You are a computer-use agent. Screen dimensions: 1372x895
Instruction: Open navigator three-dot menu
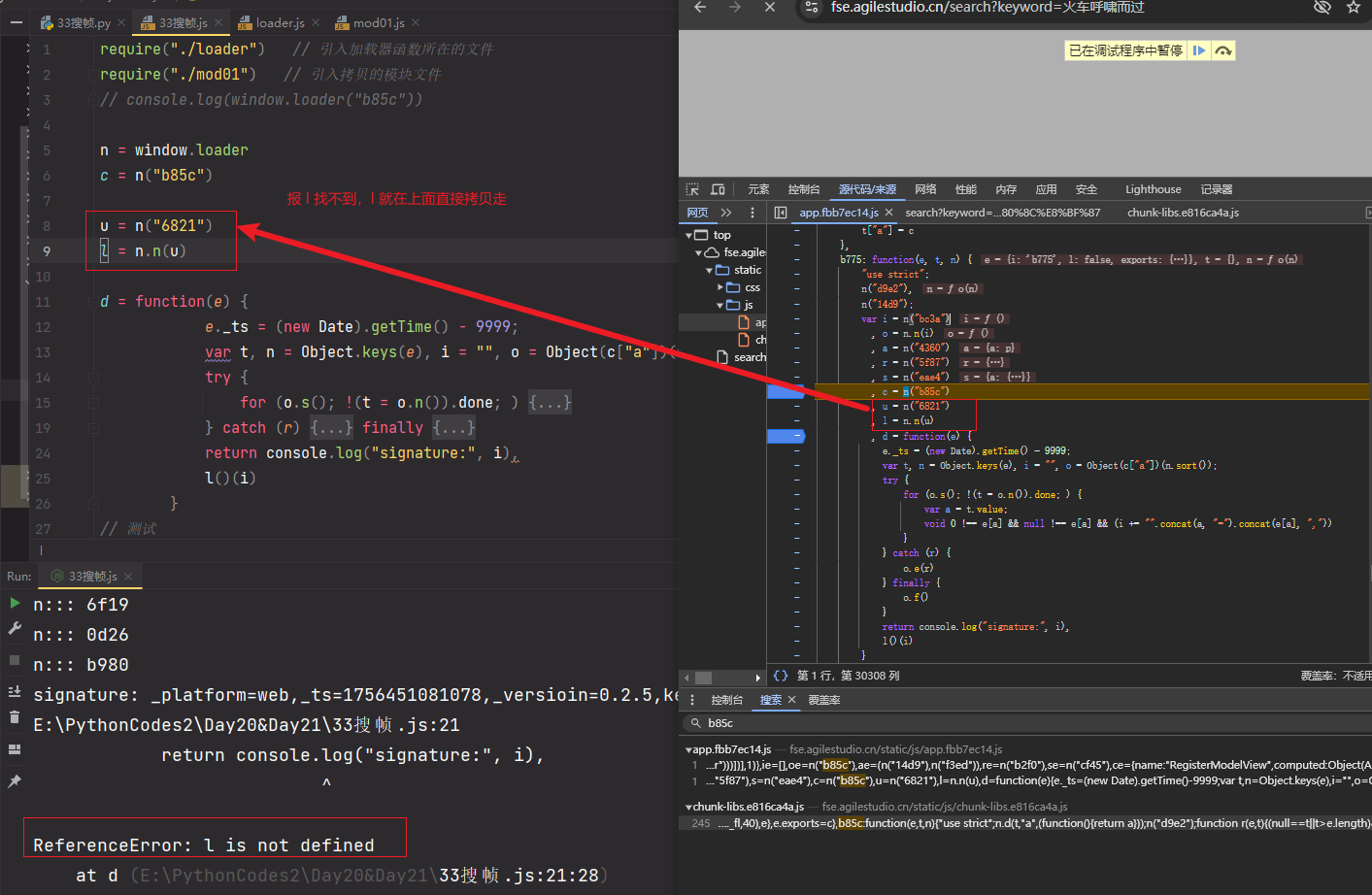pos(753,213)
